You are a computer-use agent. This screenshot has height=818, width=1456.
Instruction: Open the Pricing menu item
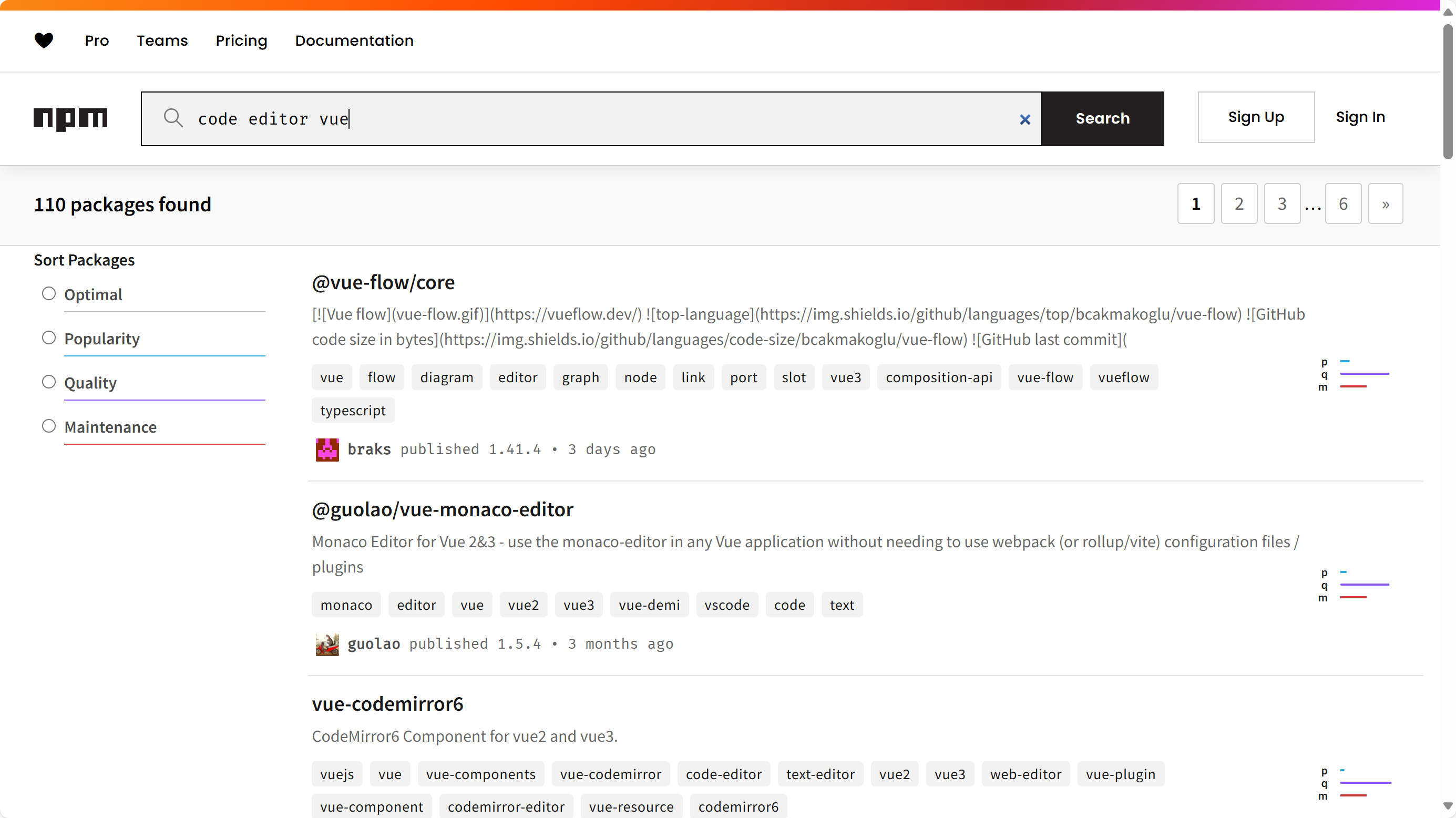pos(241,40)
